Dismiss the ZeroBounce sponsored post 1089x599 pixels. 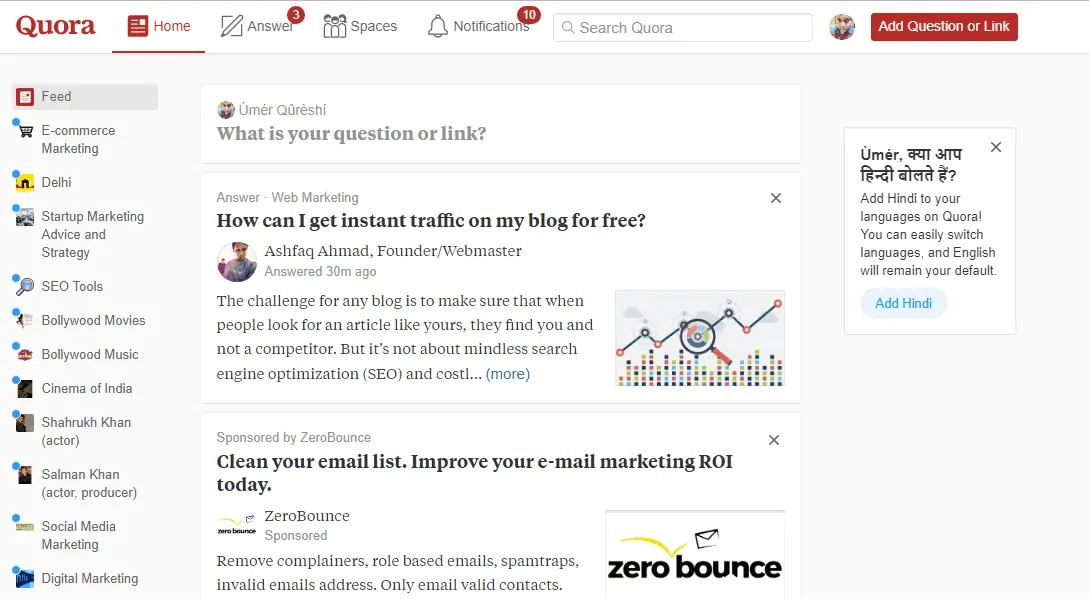coord(774,440)
